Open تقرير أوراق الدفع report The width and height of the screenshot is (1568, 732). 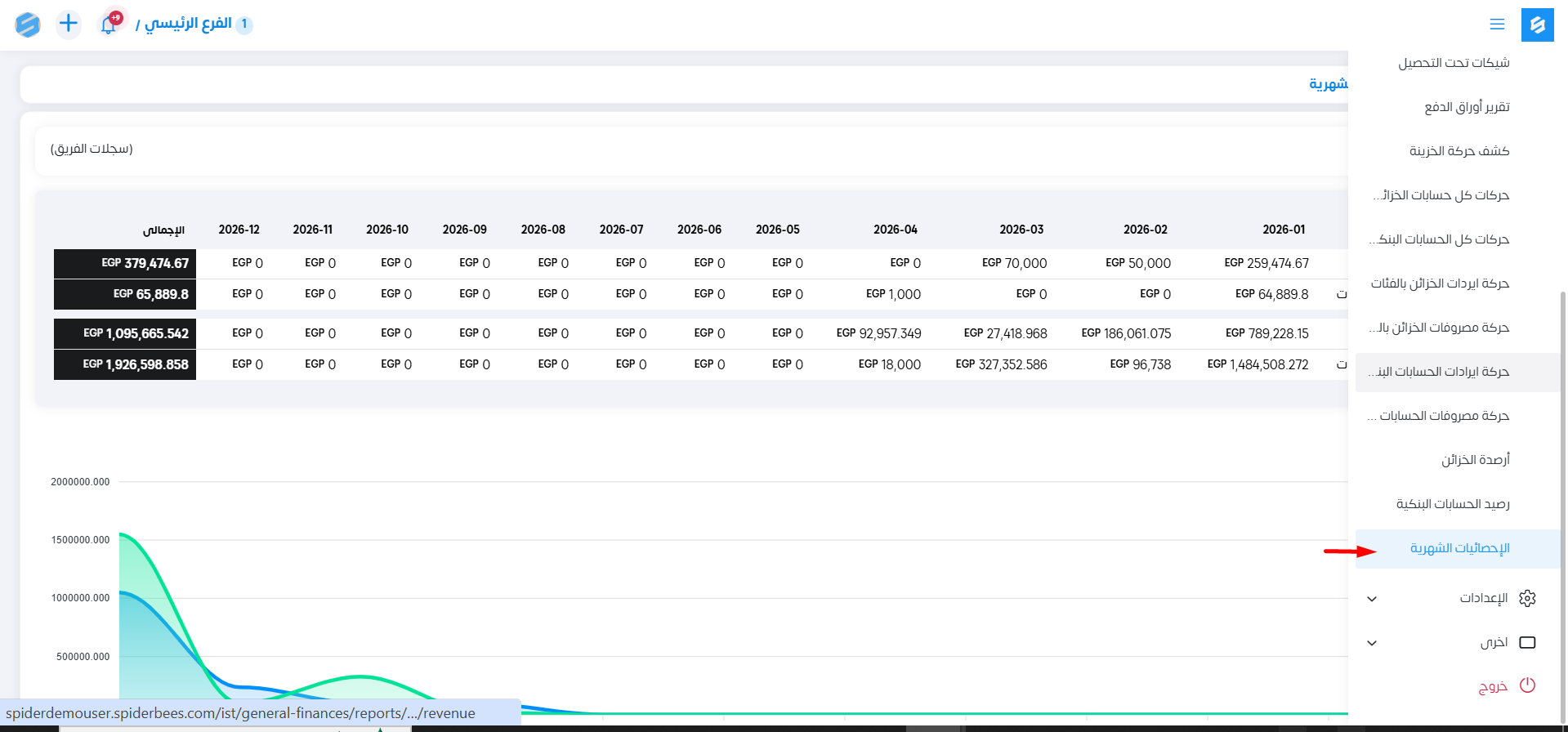tap(1467, 107)
